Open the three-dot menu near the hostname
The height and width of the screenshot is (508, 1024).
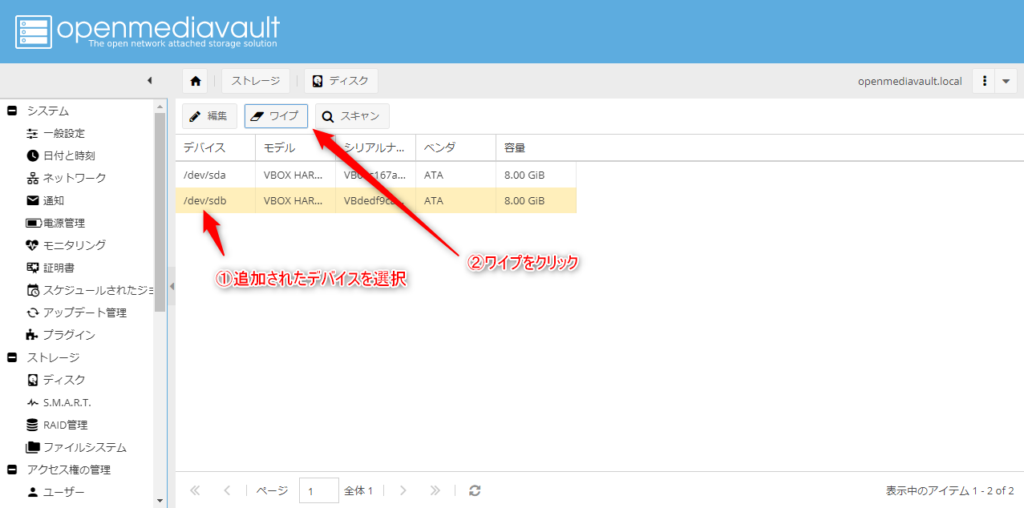tap(986, 81)
